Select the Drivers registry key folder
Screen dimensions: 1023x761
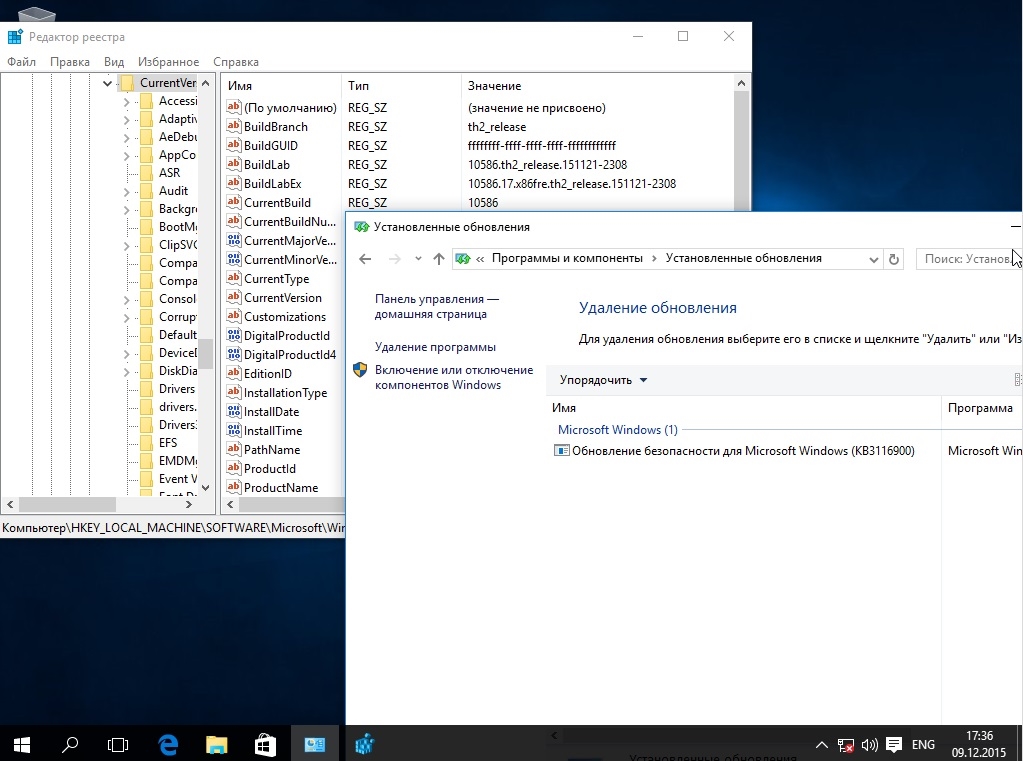tap(168, 389)
